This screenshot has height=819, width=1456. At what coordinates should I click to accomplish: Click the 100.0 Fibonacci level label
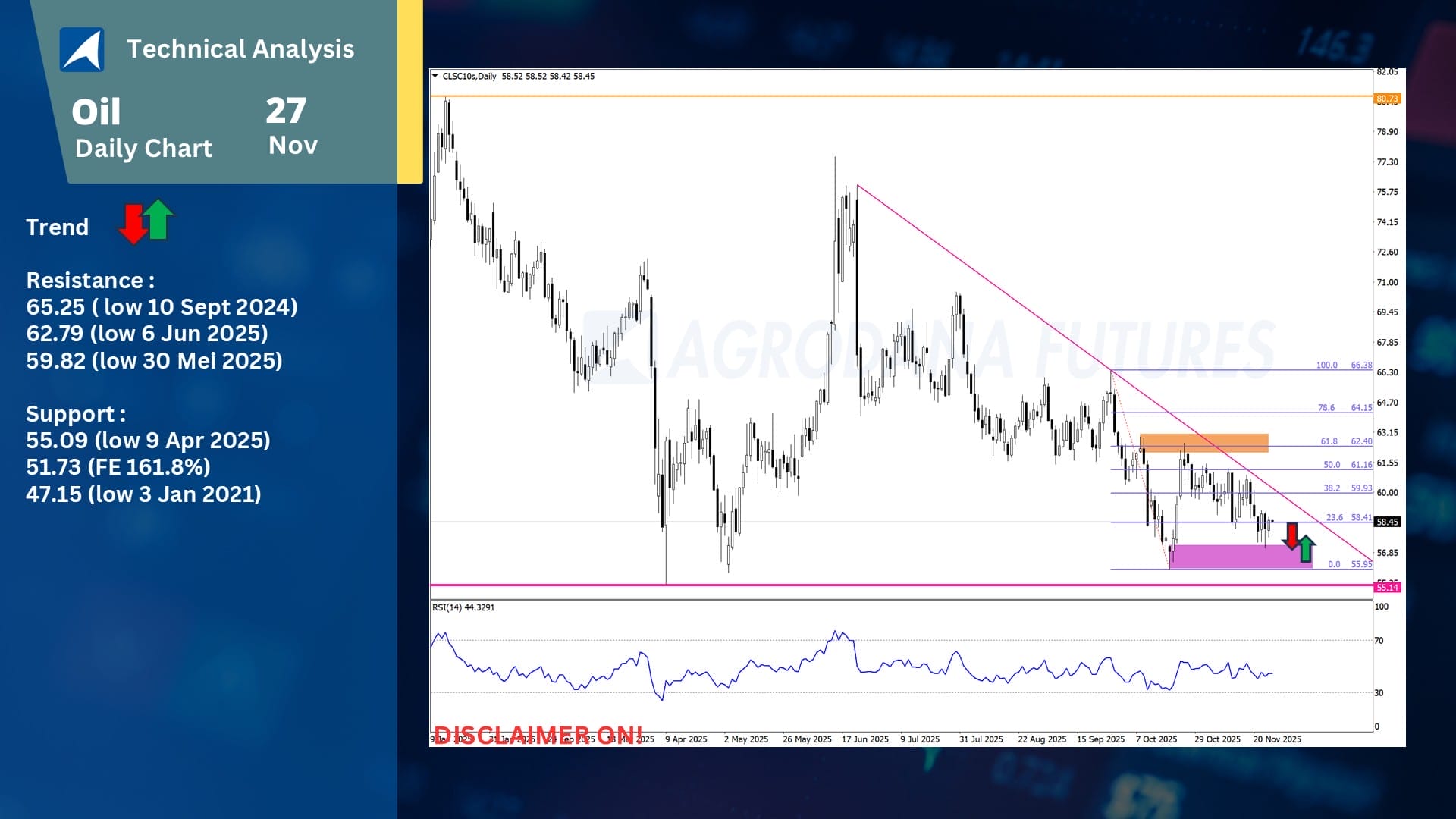click(1326, 365)
